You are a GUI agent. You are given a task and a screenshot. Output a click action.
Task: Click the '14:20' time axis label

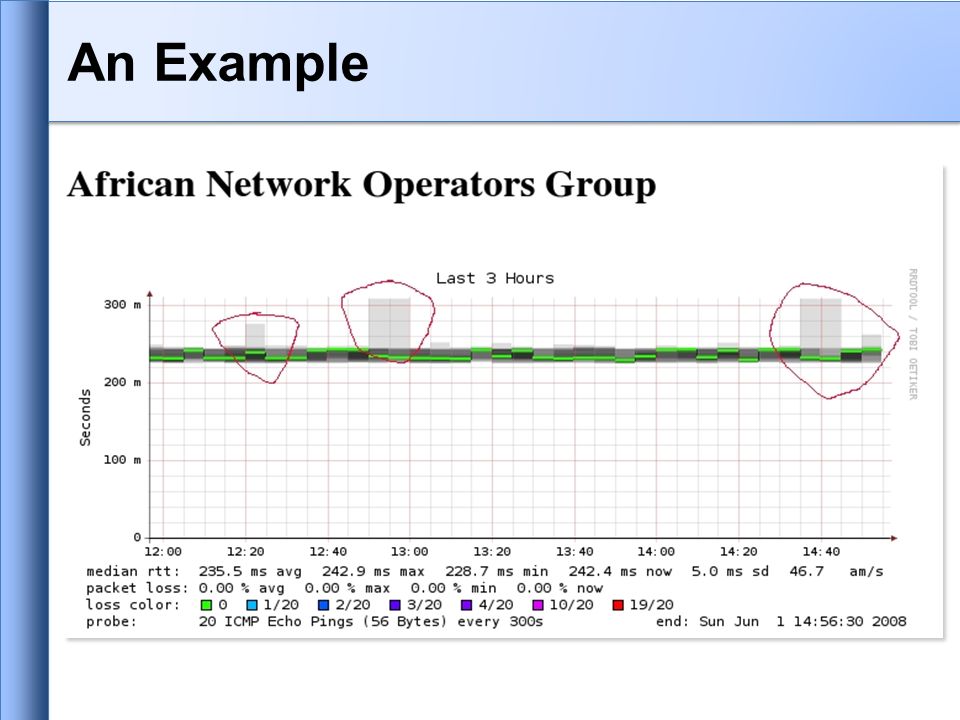738,552
